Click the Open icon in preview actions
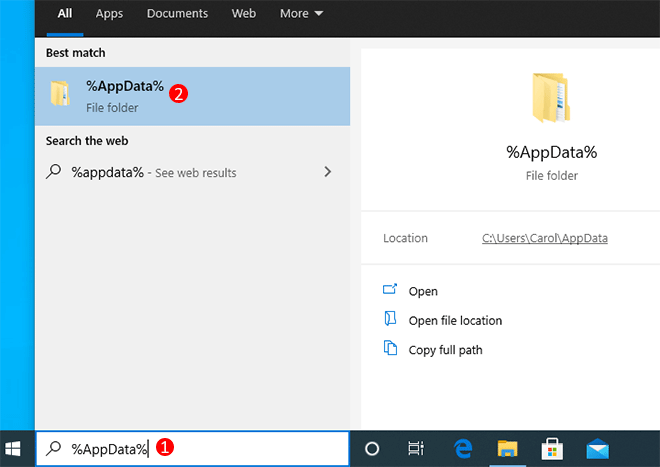This screenshot has width=660, height=467. pos(390,289)
